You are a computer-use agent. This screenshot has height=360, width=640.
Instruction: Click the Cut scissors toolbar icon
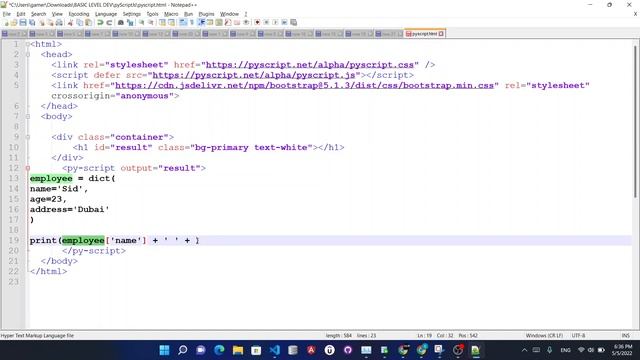[70, 22]
